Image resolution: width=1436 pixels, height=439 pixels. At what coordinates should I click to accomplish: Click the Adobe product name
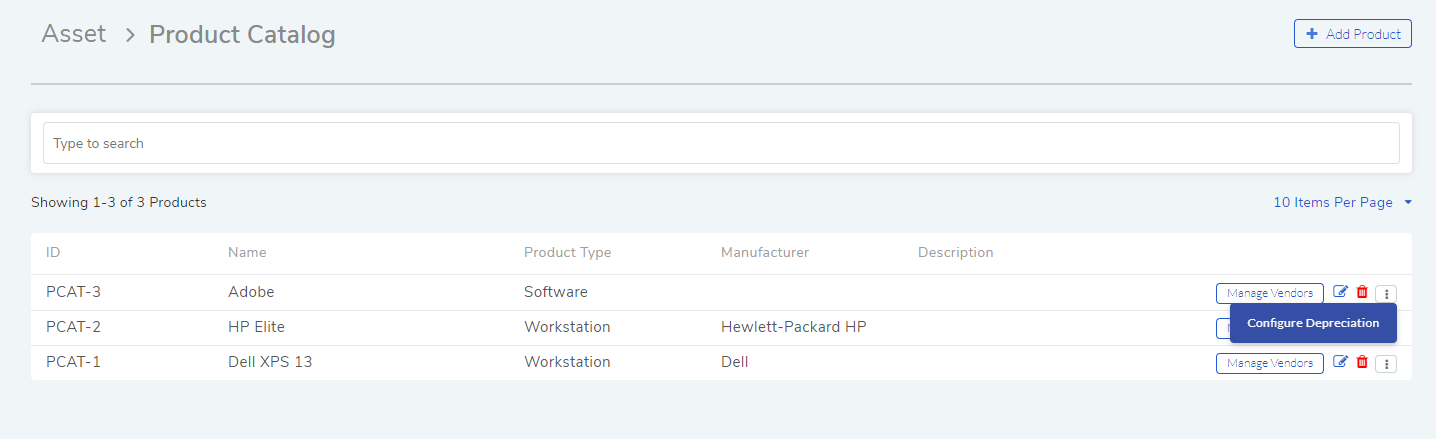251,292
